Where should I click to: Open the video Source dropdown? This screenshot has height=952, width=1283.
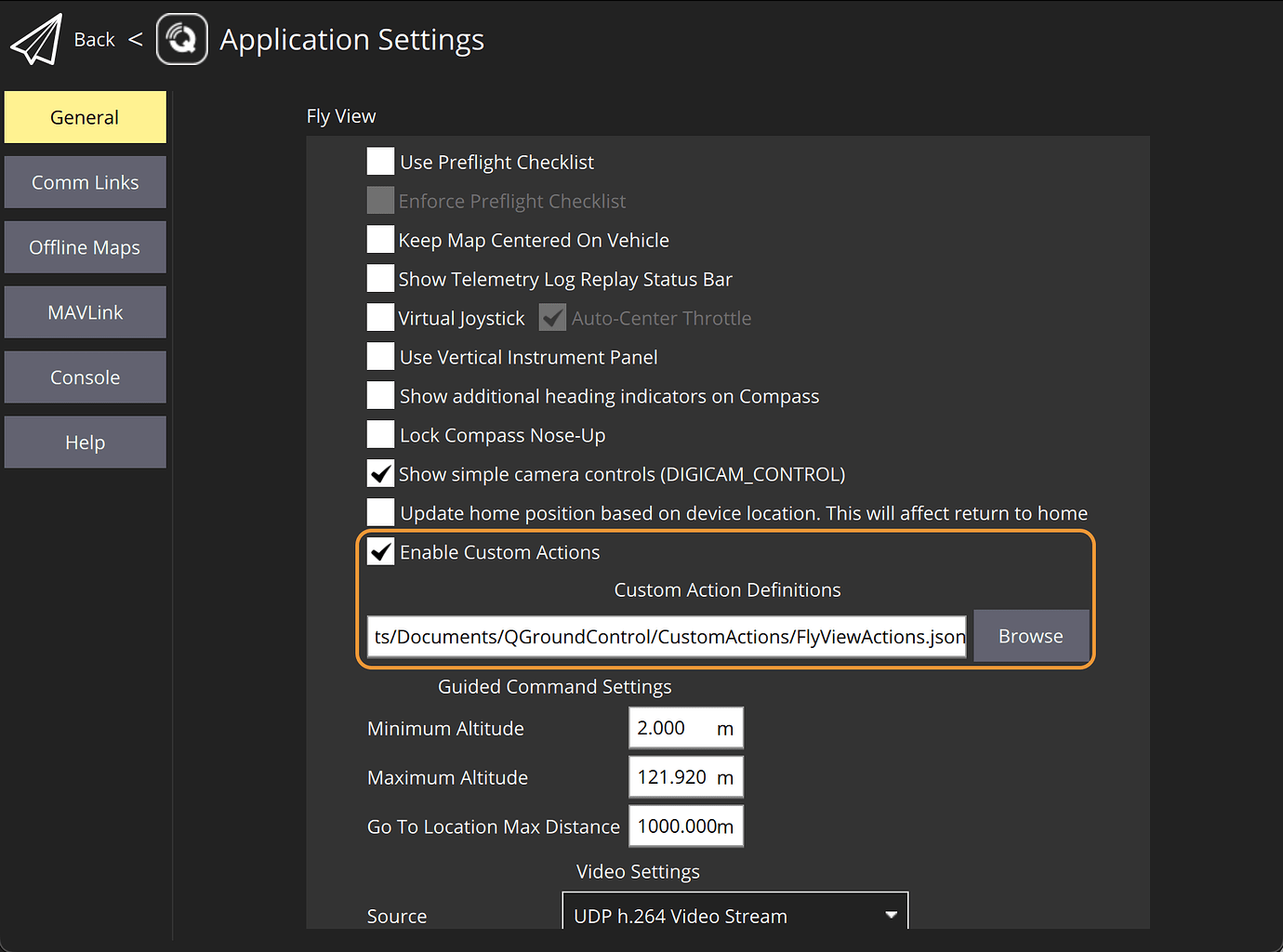734,915
